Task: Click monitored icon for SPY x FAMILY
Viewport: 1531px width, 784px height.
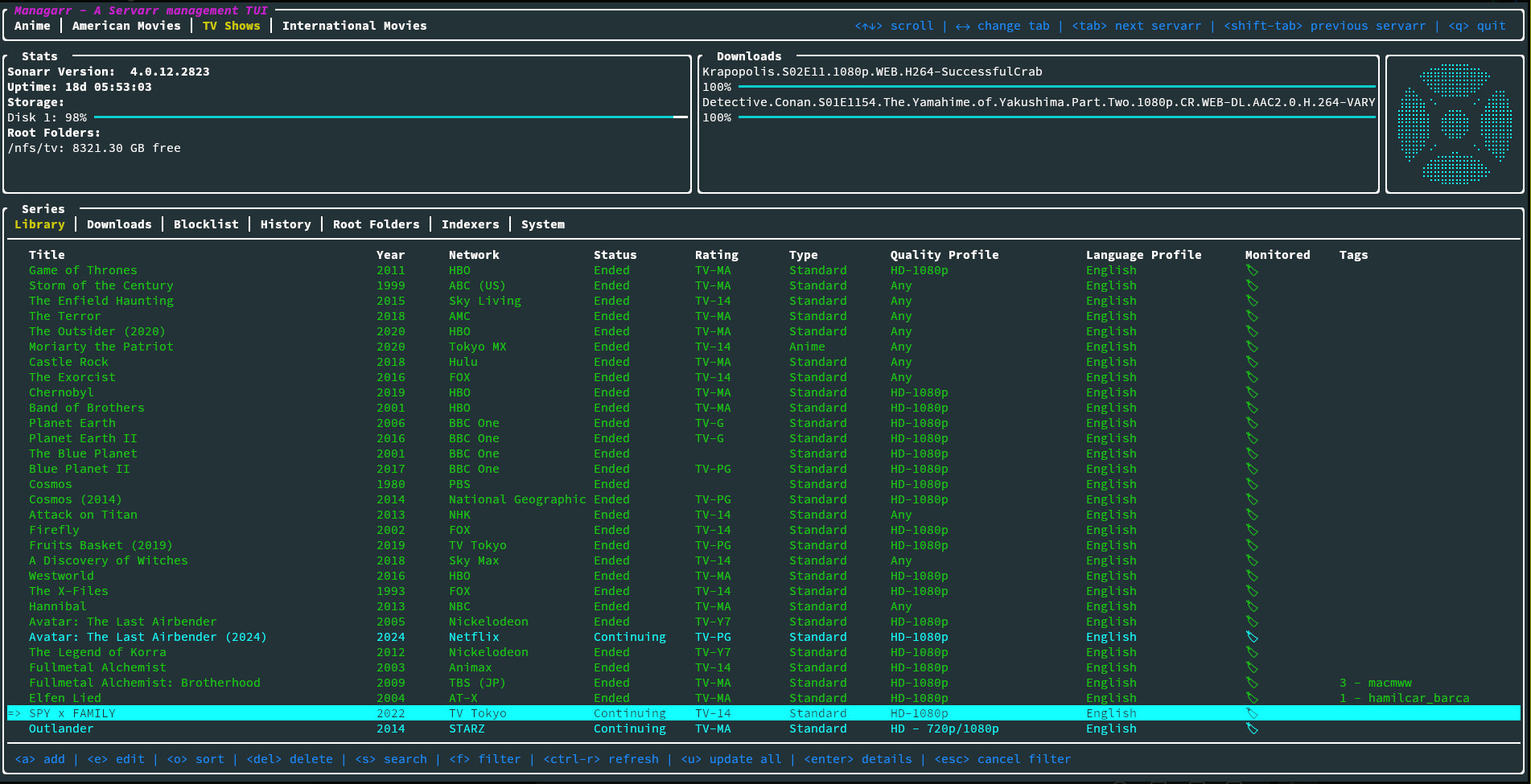Action: [x=1252, y=713]
